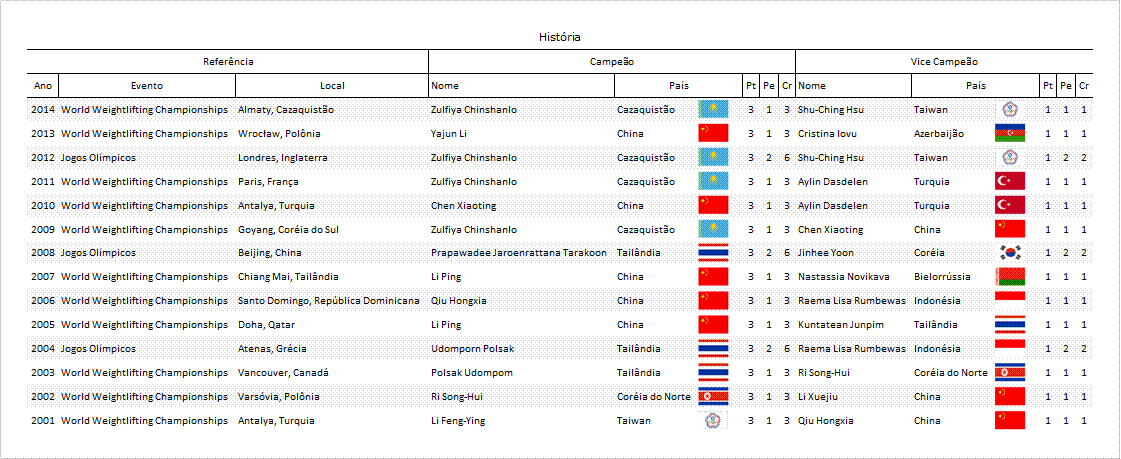Click the Santo Domingo, República Dominicana cell
Screen dimensions: 1121x459
[329, 301]
